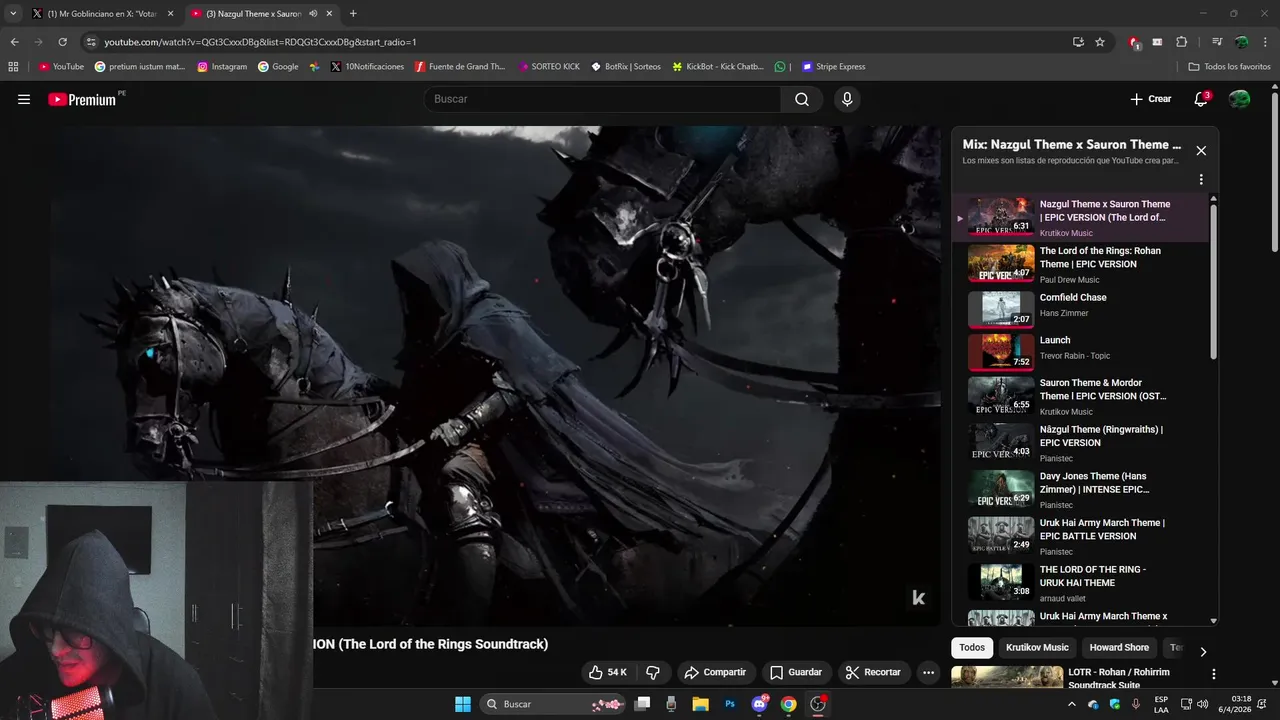
Task: Open the 10Notificaciones bookmark
Action: (x=367, y=67)
